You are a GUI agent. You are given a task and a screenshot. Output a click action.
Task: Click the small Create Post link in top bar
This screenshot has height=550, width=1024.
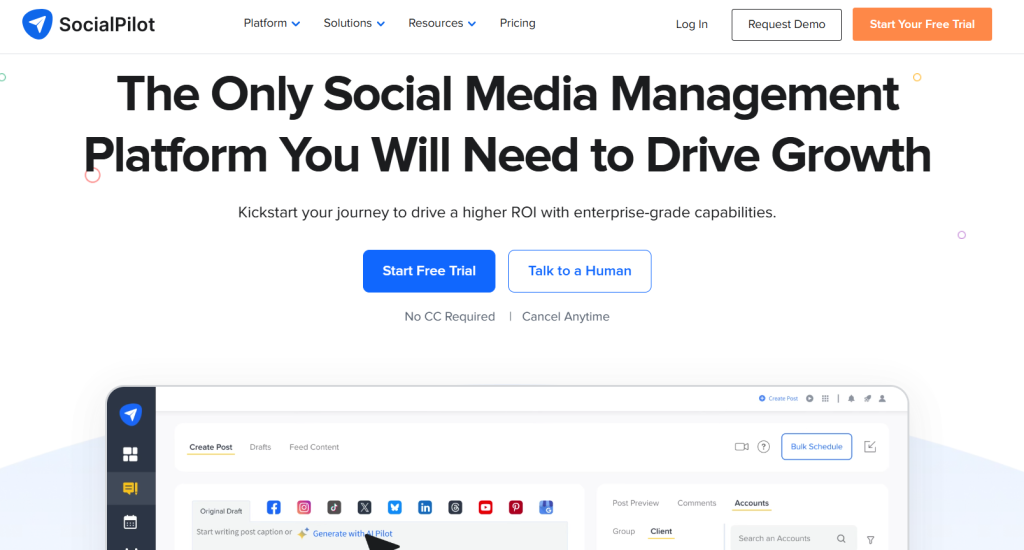coord(778,398)
